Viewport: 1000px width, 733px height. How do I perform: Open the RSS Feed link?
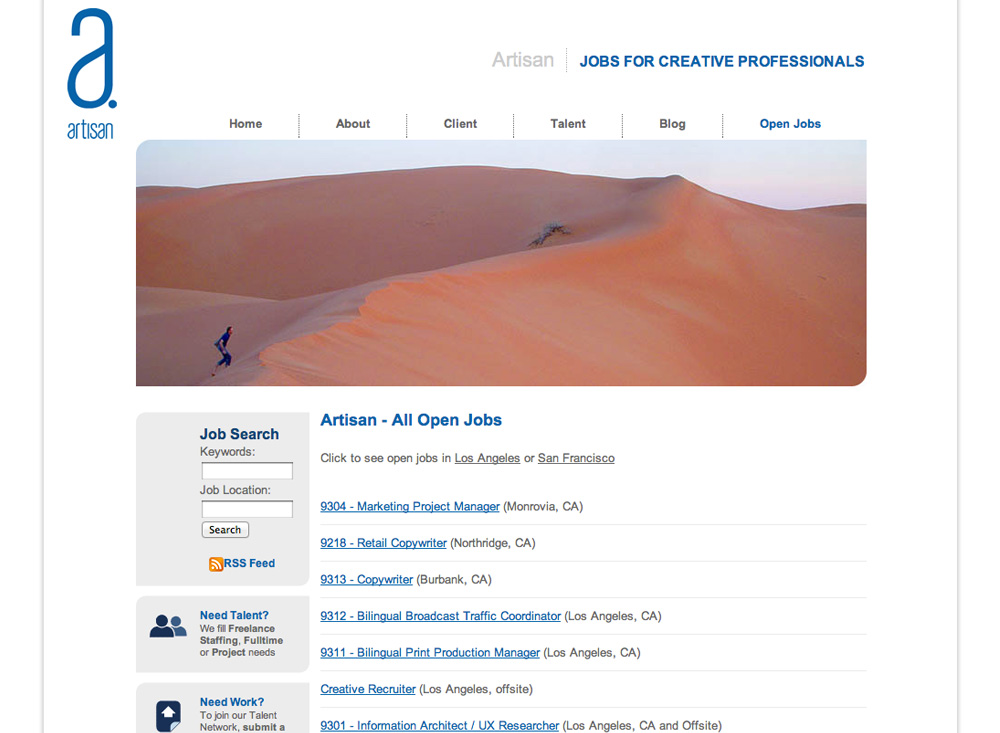pos(249,563)
